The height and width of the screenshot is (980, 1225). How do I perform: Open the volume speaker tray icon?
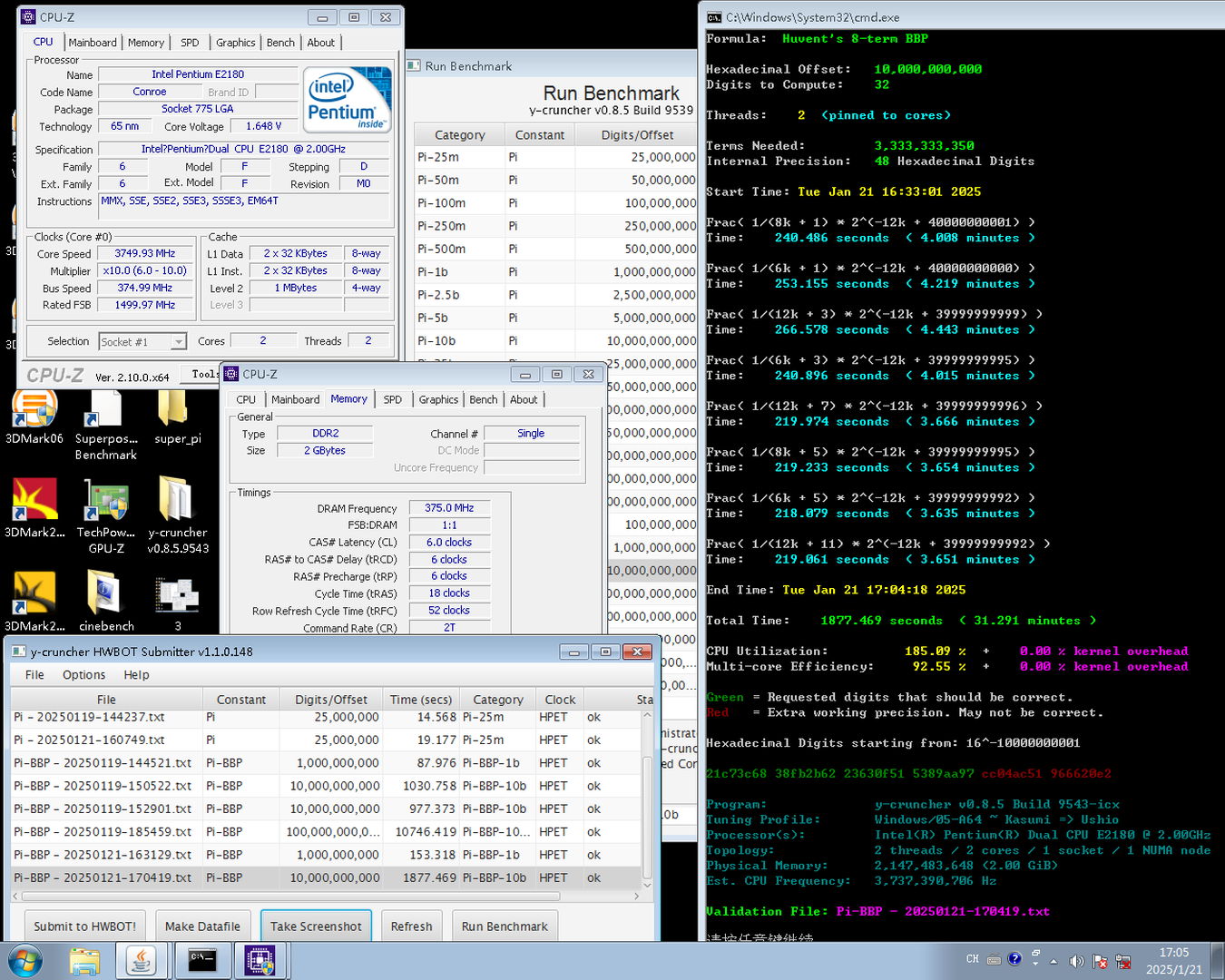(x=1077, y=961)
